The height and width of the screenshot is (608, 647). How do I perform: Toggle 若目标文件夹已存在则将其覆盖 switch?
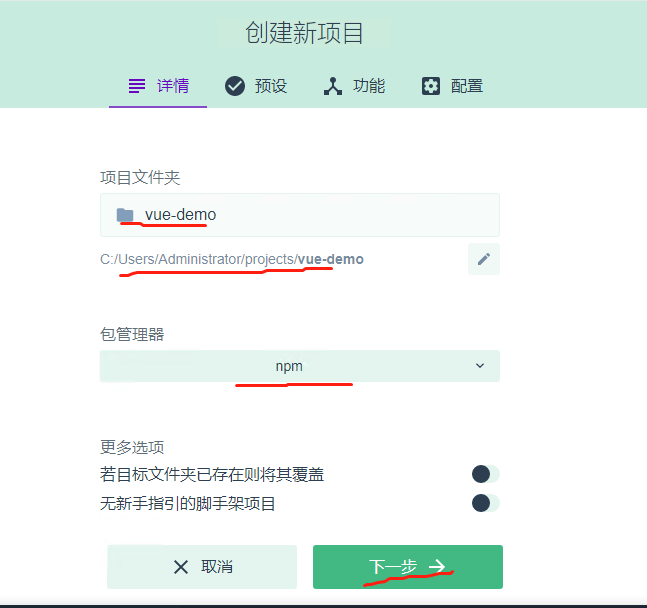tap(486, 474)
